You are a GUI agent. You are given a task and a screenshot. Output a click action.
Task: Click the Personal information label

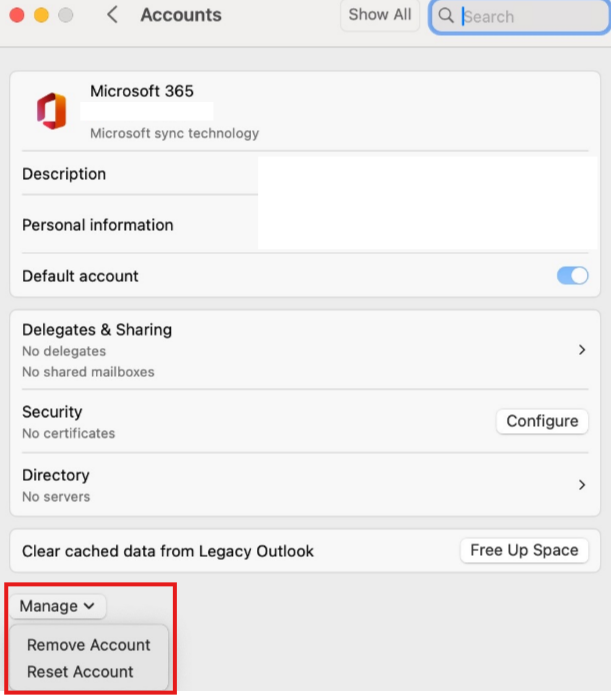click(x=98, y=225)
